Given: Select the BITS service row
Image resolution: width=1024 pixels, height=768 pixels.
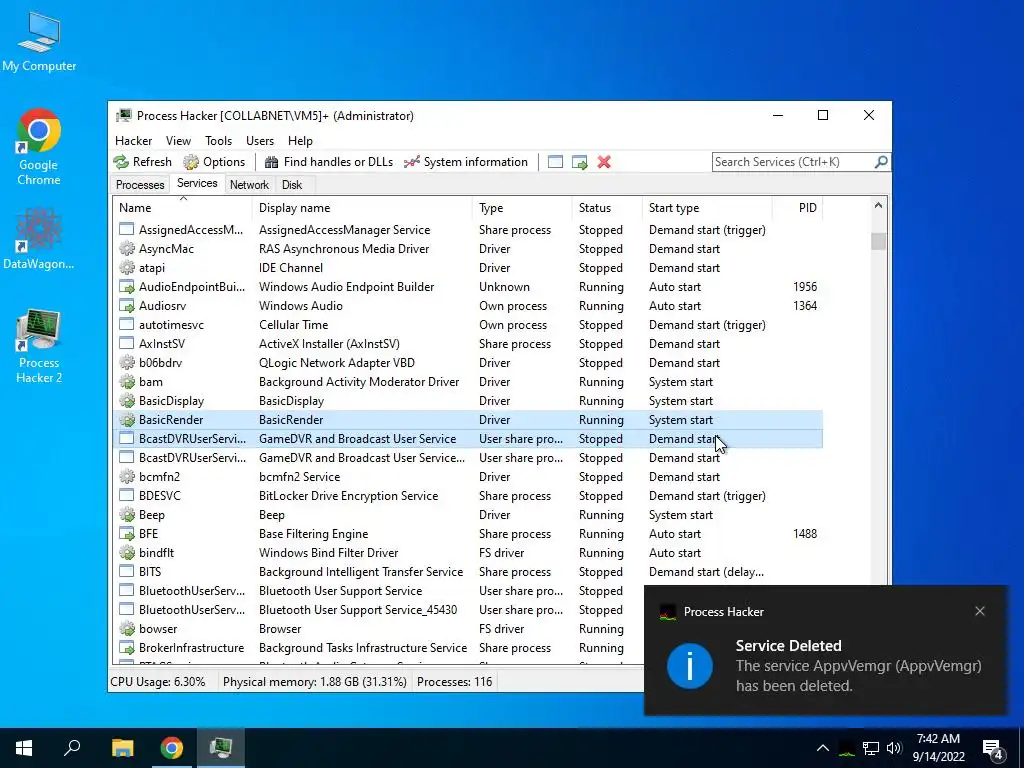Looking at the screenshot, I should click(x=468, y=571).
